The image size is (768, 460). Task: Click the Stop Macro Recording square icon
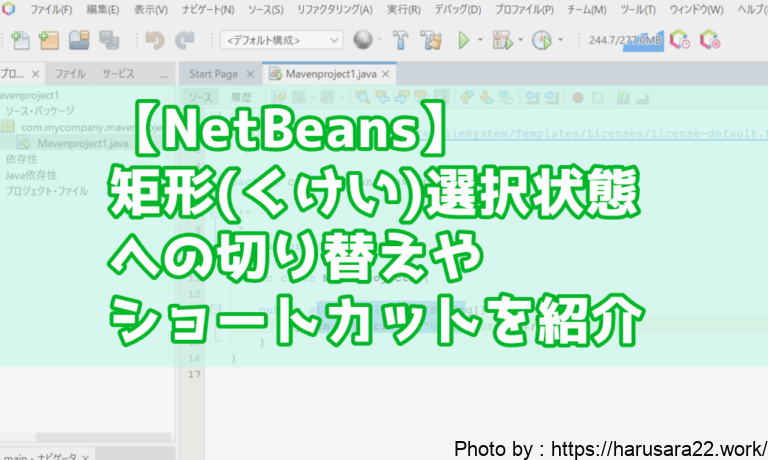pos(598,97)
